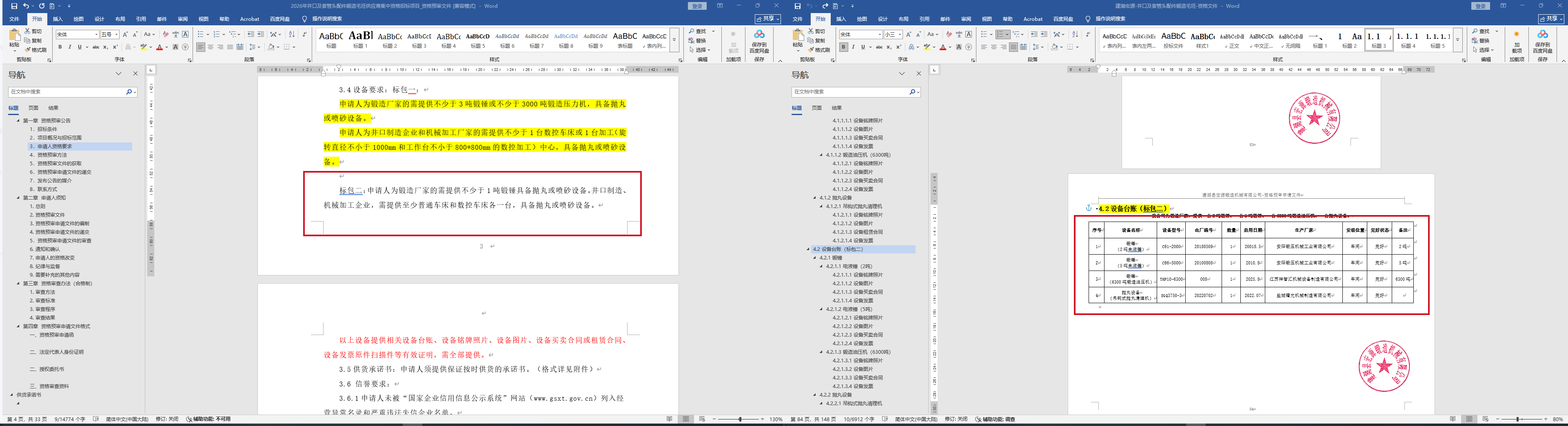Open the 小三 font size dropdown

pyautogui.click(x=899, y=35)
